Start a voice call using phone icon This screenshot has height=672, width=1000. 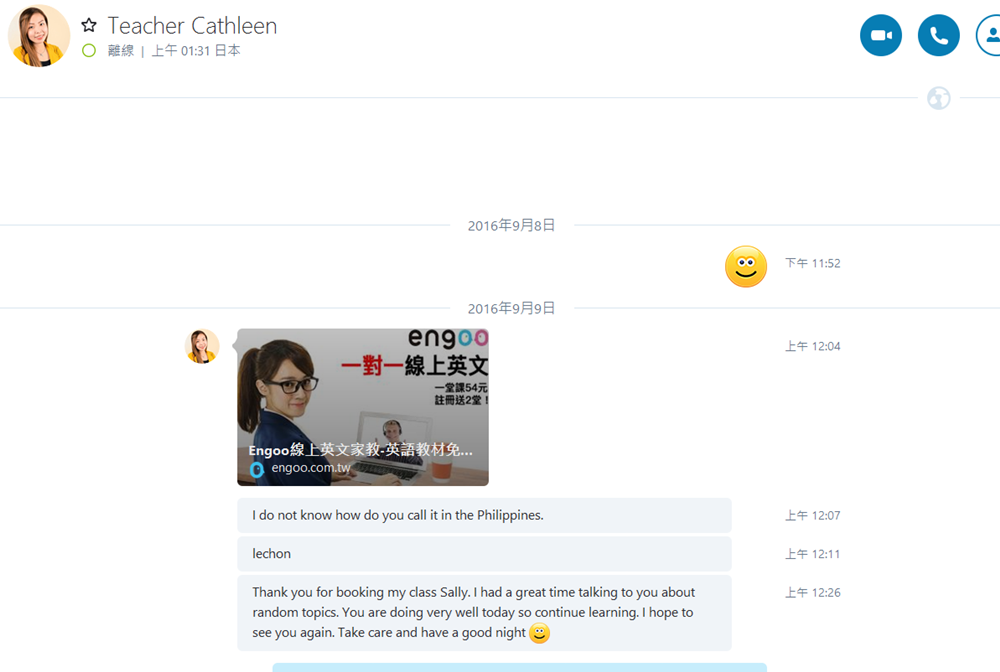tap(938, 36)
